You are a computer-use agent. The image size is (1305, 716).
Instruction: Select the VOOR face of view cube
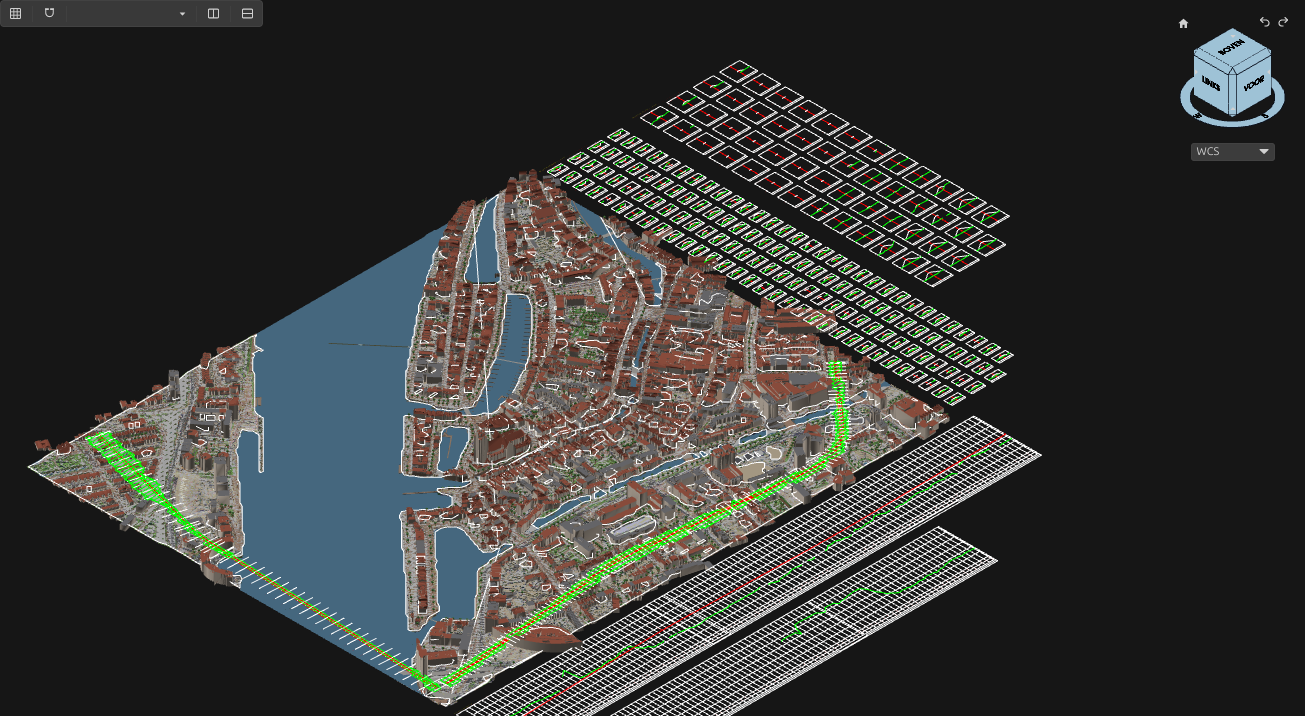coord(1252,85)
